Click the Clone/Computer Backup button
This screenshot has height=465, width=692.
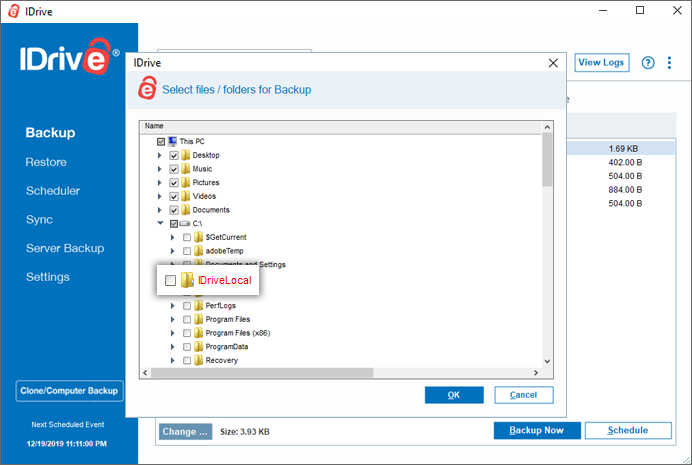(69, 391)
